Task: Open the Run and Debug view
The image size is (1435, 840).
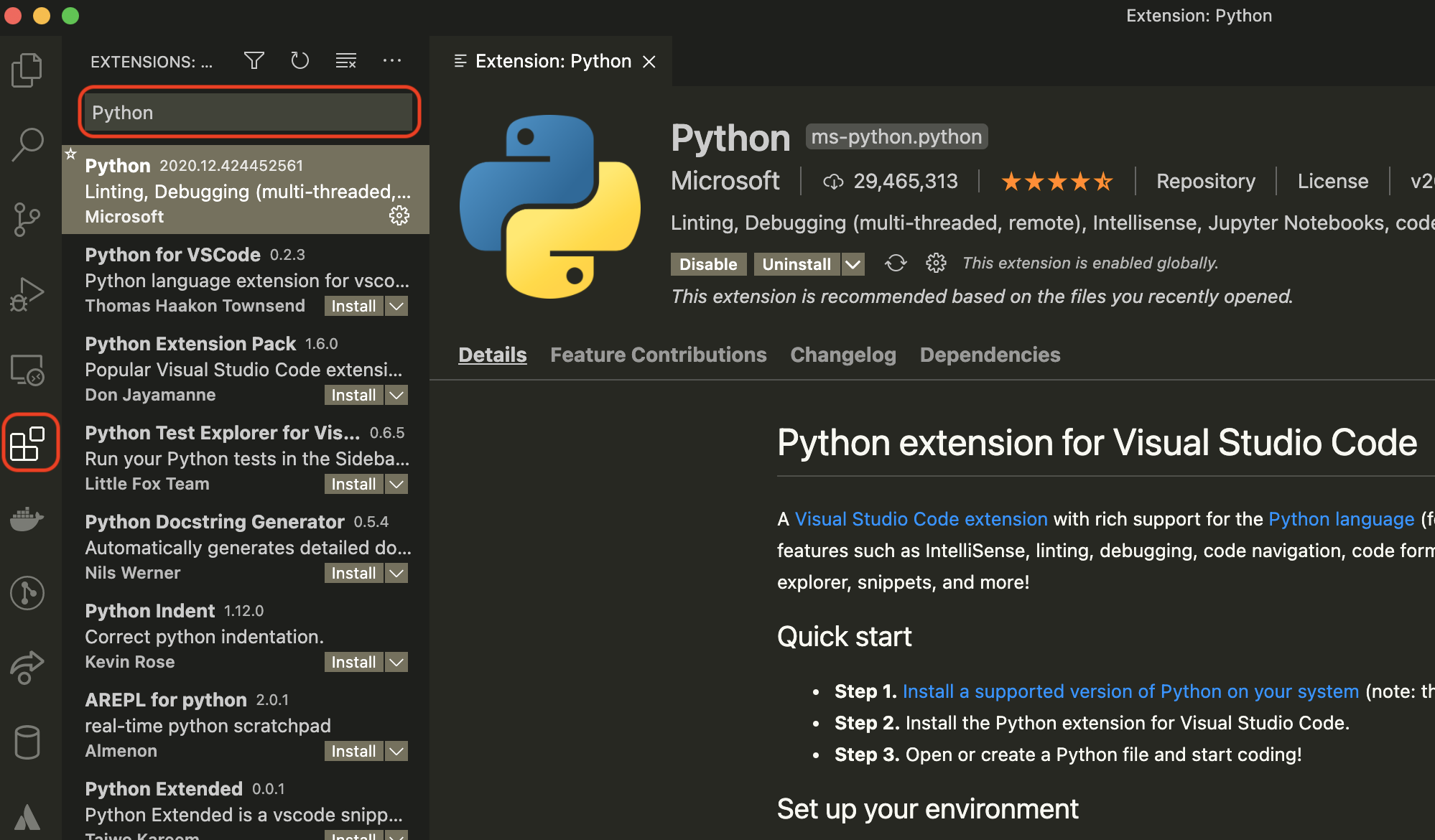Action: tap(27, 294)
